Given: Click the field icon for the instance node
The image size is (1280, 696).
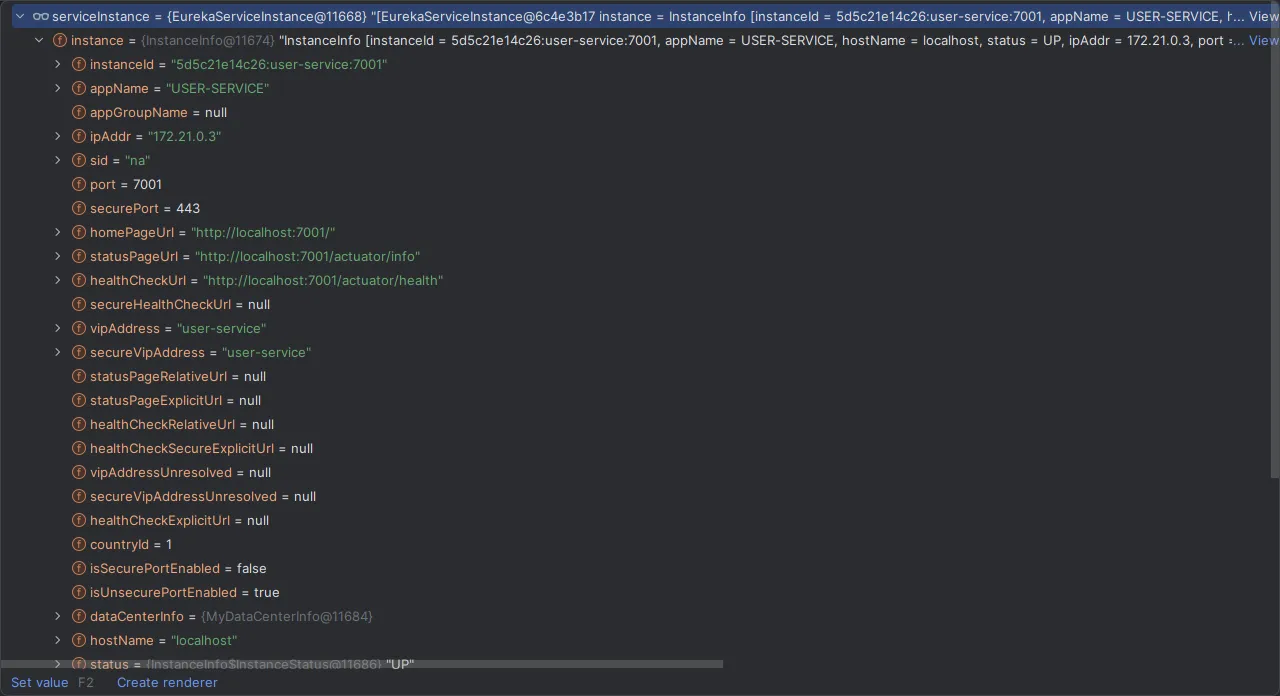Looking at the screenshot, I should coord(60,40).
